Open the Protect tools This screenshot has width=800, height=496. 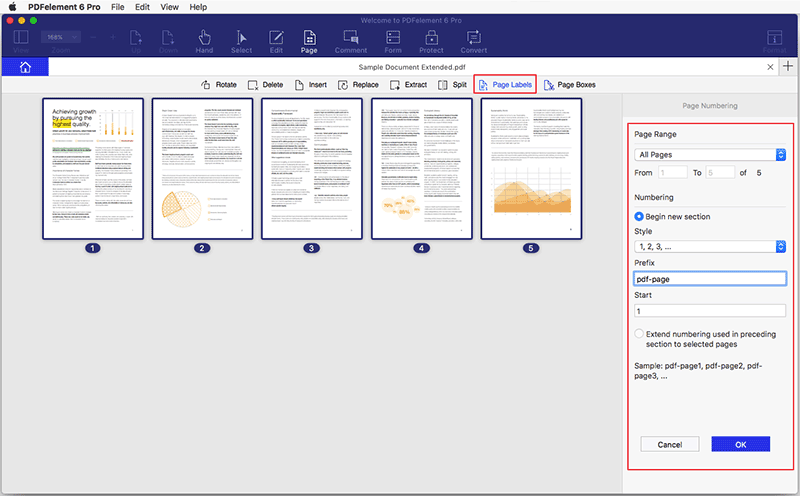pyautogui.click(x=431, y=41)
